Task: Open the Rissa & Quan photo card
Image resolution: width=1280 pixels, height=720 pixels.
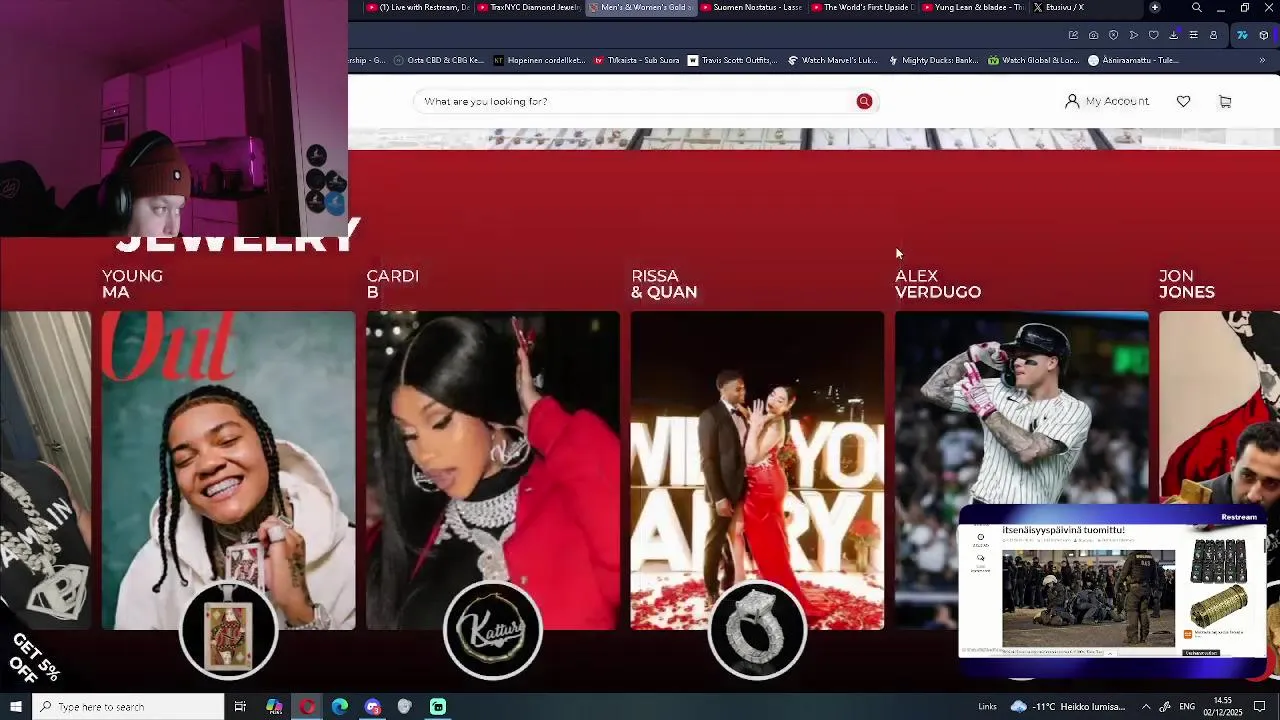Action: (x=757, y=470)
